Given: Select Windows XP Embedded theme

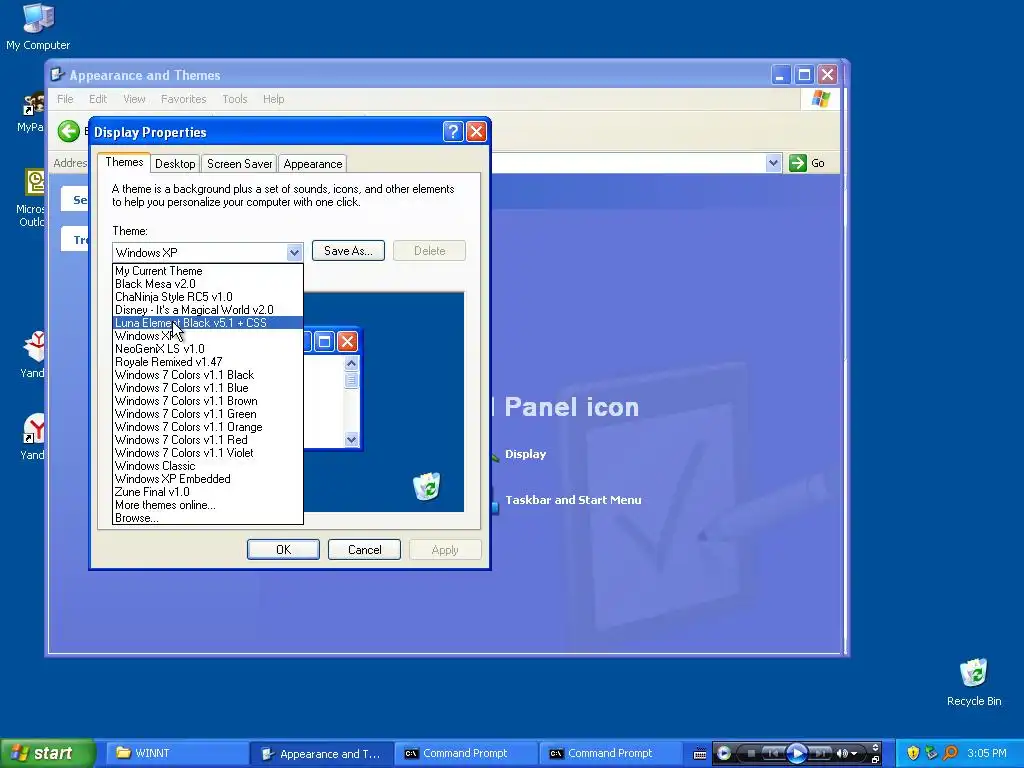Looking at the screenshot, I should point(208,479).
